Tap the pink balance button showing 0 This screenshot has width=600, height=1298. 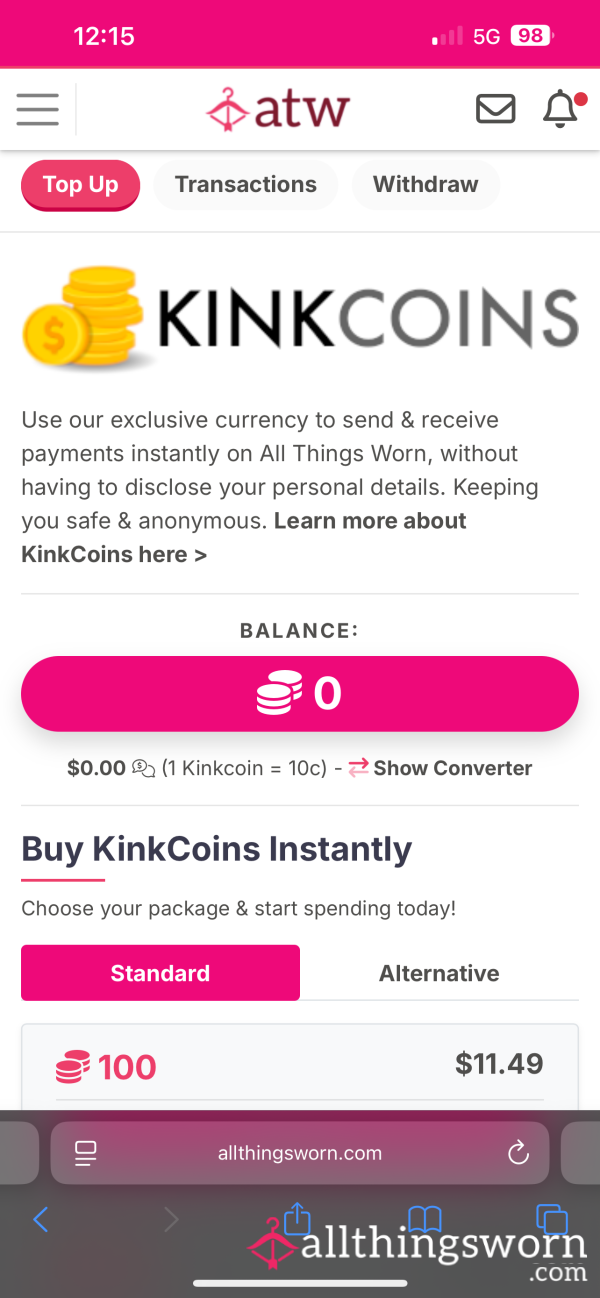point(300,694)
